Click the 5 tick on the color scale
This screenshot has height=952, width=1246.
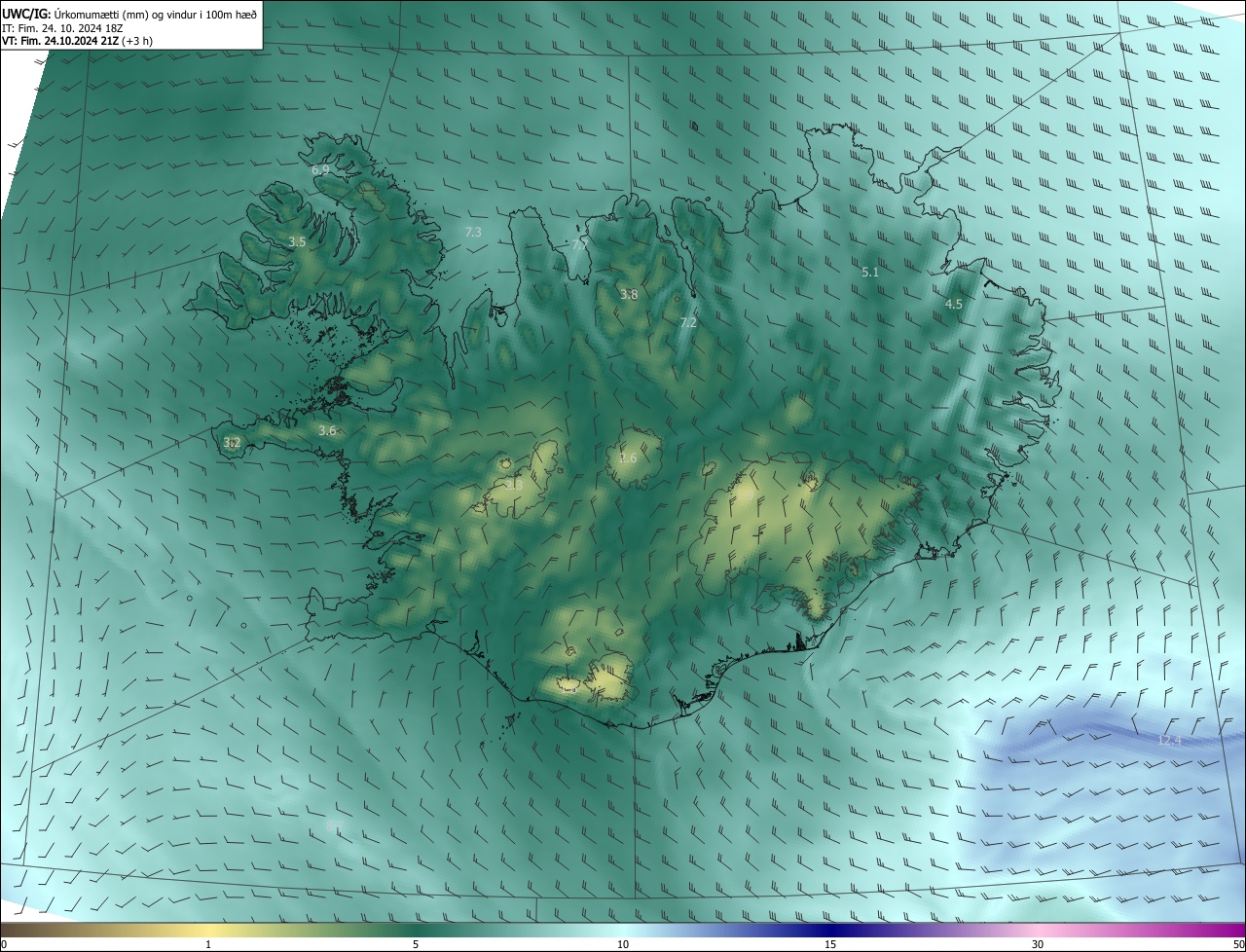[416, 944]
